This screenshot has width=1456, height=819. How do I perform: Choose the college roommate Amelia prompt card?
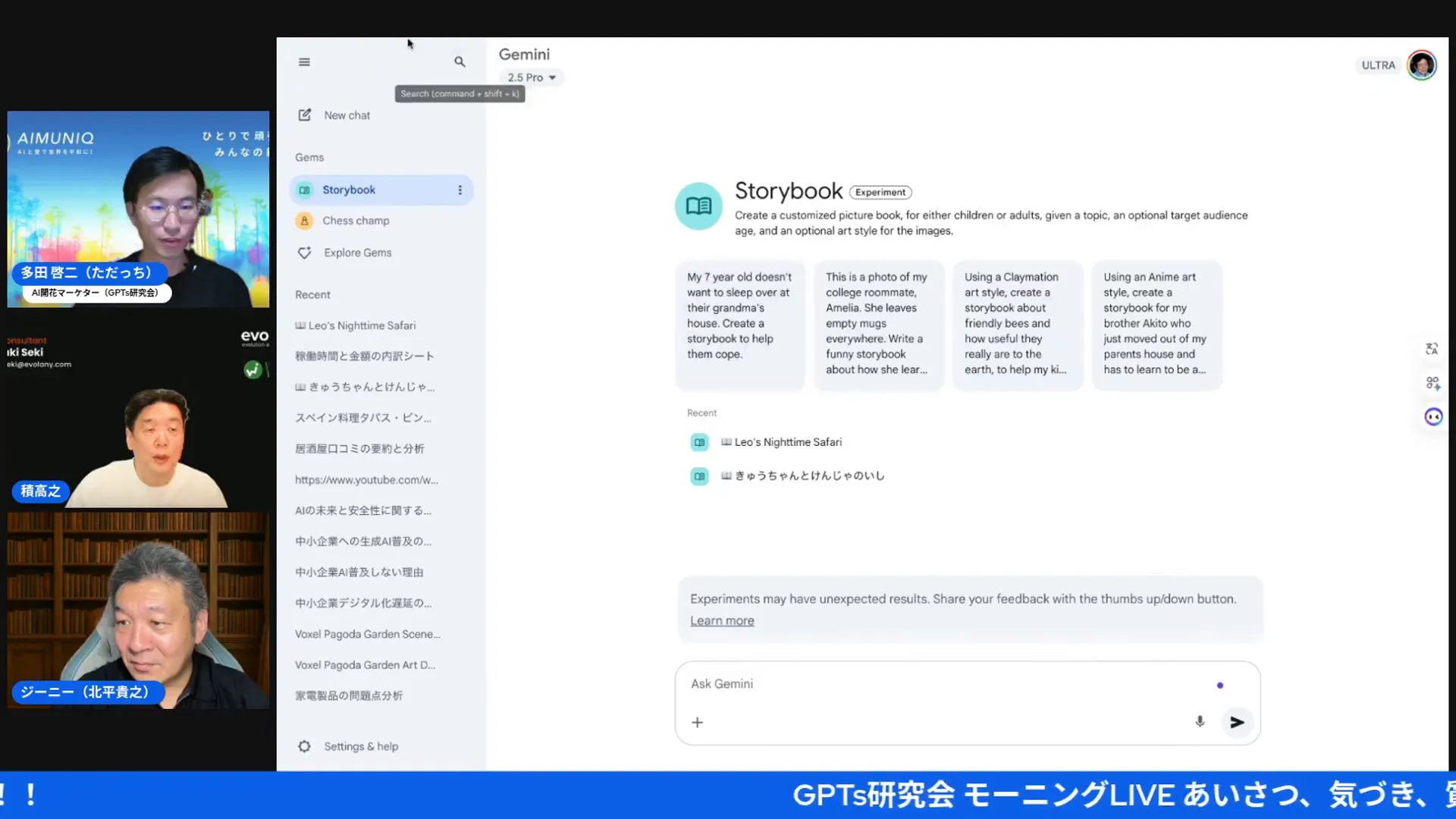coord(878,325)
